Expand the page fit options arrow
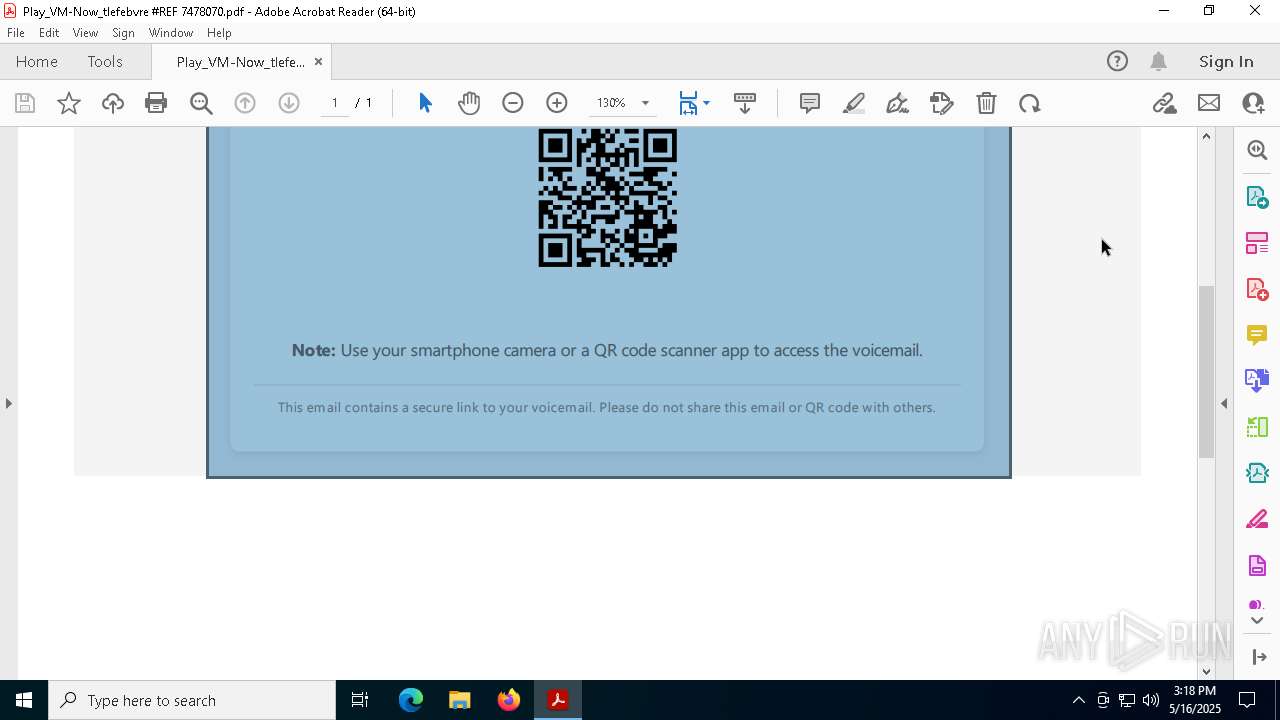Viewport: 1280px width, 720px height. click(706, 103)
